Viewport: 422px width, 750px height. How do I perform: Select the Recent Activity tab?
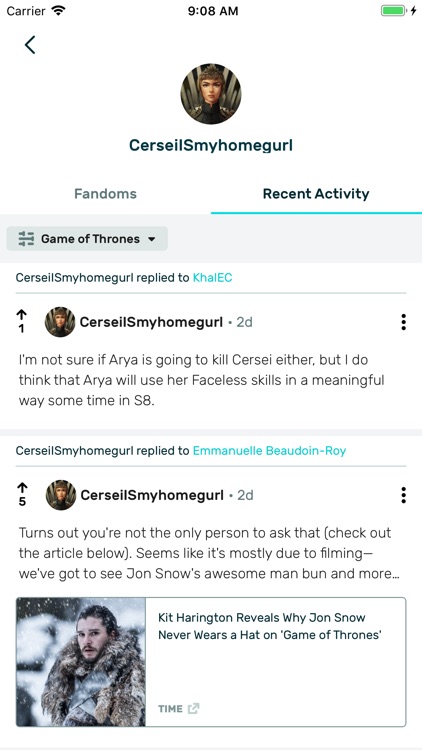pos(316,194)
